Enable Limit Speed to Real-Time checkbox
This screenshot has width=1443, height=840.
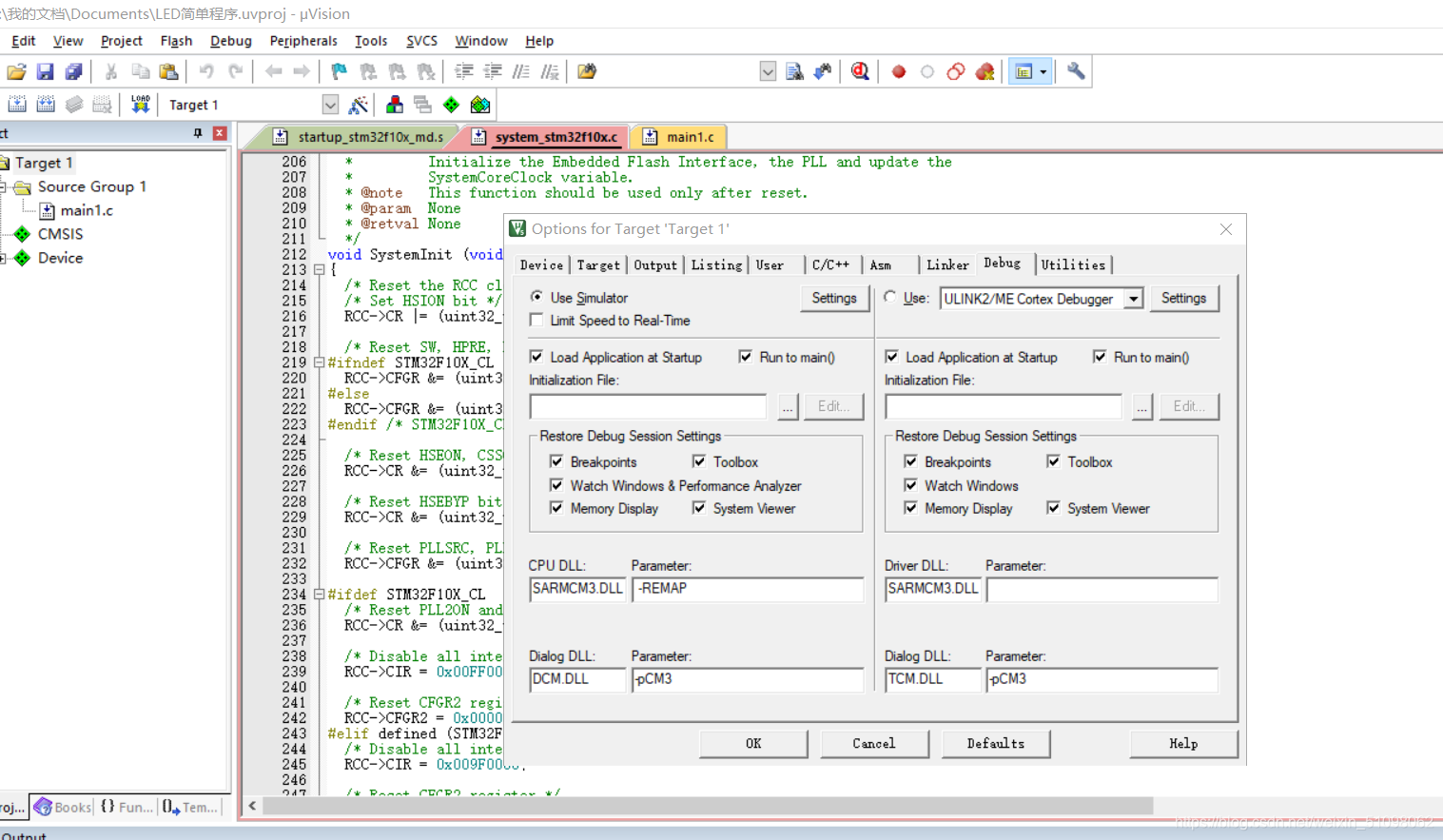coord(537,321)
